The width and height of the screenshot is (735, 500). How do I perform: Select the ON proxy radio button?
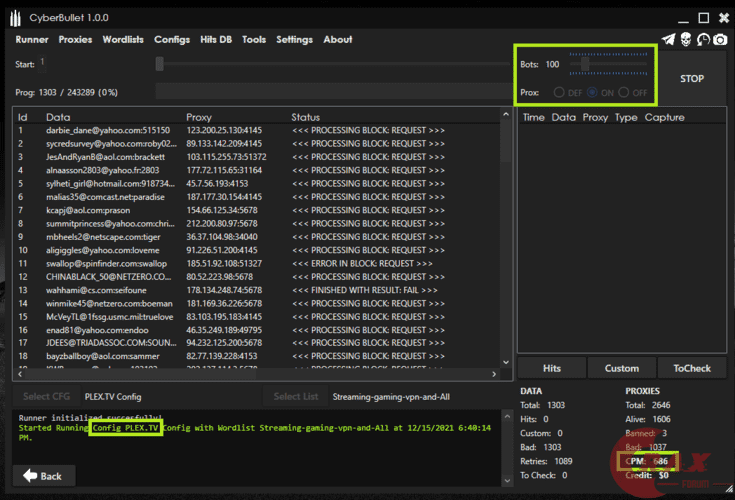tap(594, 93)
